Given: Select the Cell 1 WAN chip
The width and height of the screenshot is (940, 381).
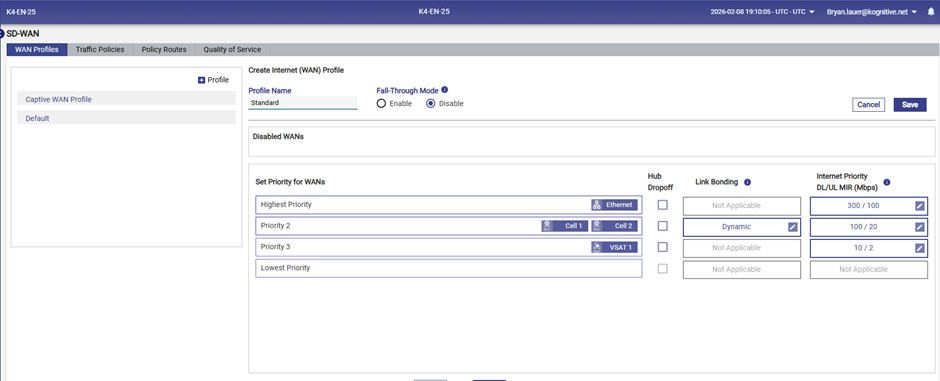Looking at the screenshot, I should (x=564, y=226).
